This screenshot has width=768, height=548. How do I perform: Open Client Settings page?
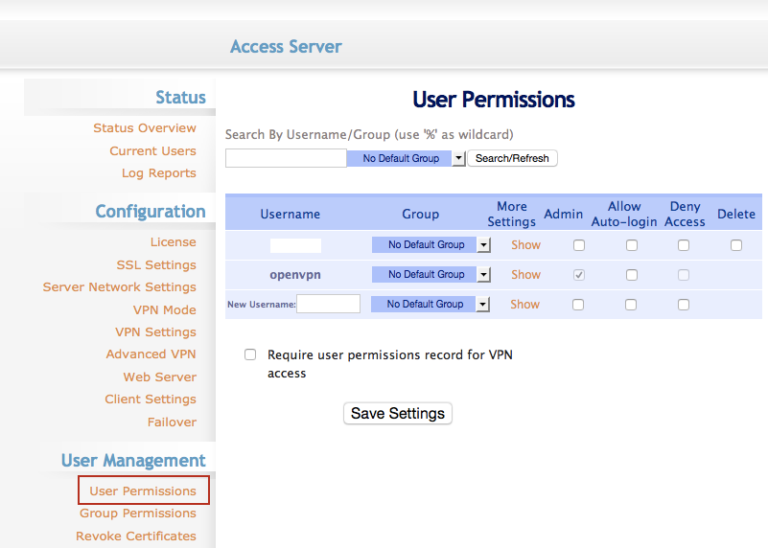[x=150, y=399]
